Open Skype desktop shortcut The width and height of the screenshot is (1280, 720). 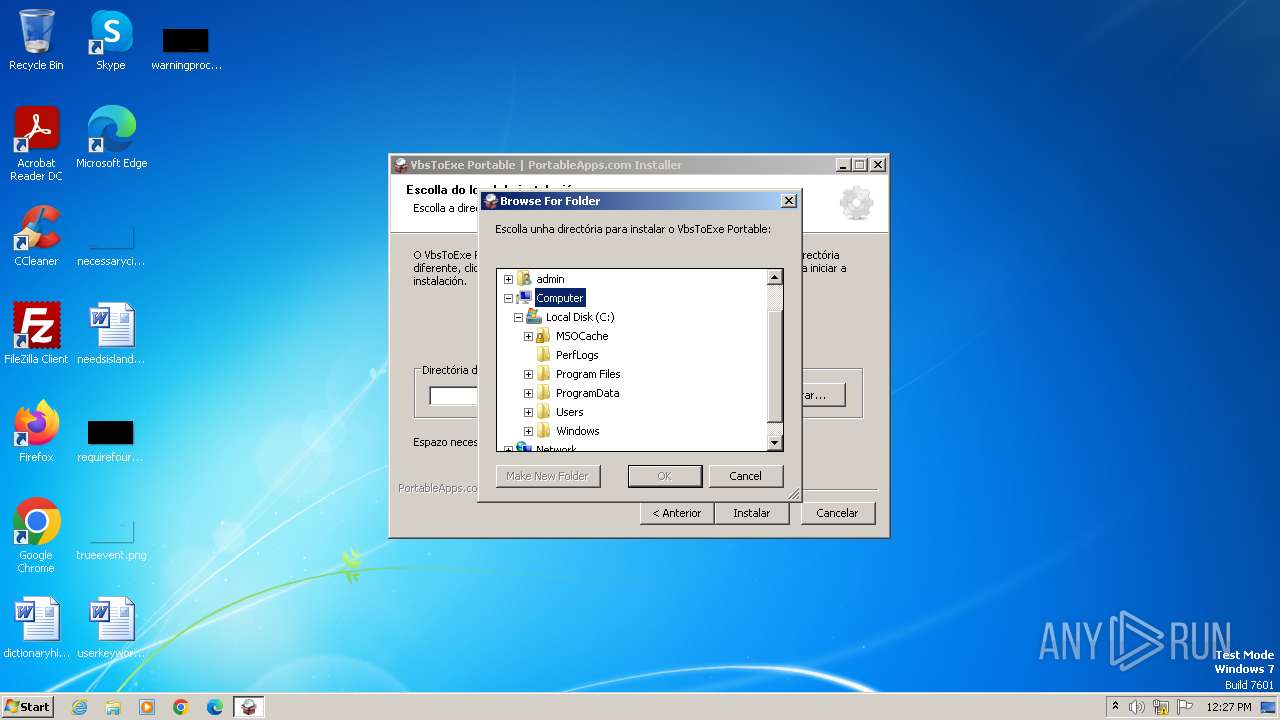(111, 41)
